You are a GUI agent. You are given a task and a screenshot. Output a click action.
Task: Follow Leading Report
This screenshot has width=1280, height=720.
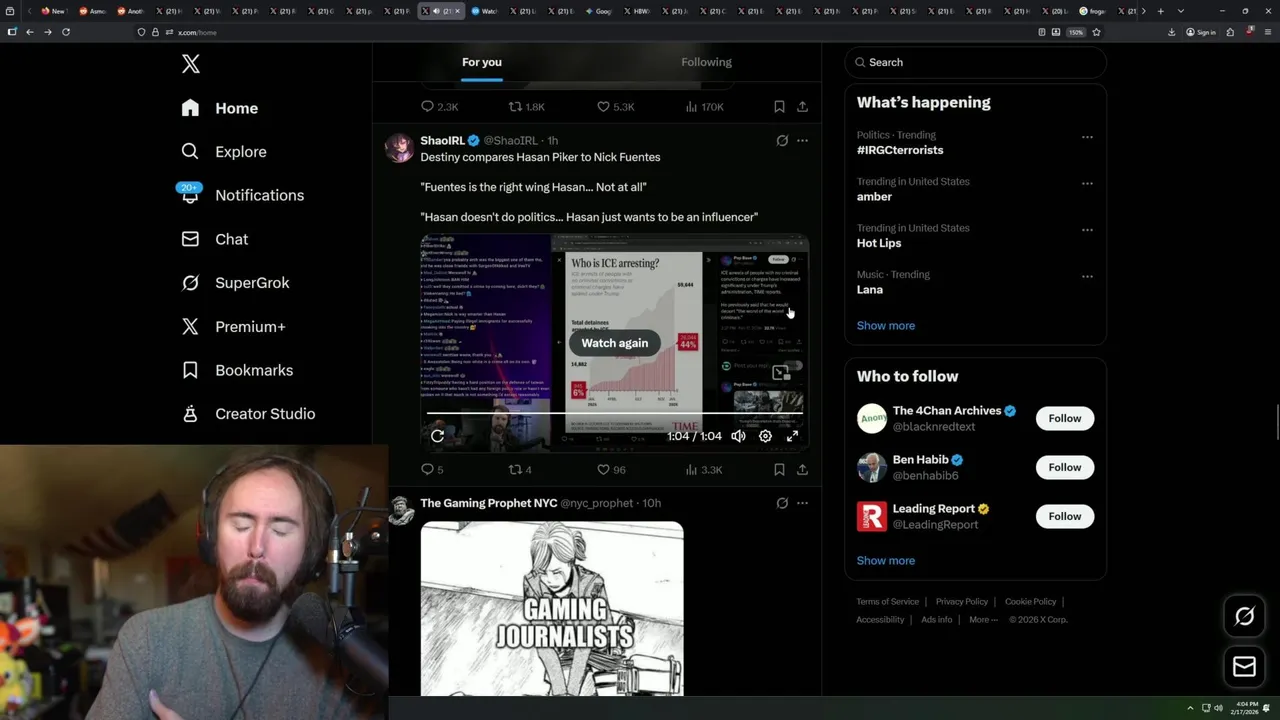[1065, 516]
